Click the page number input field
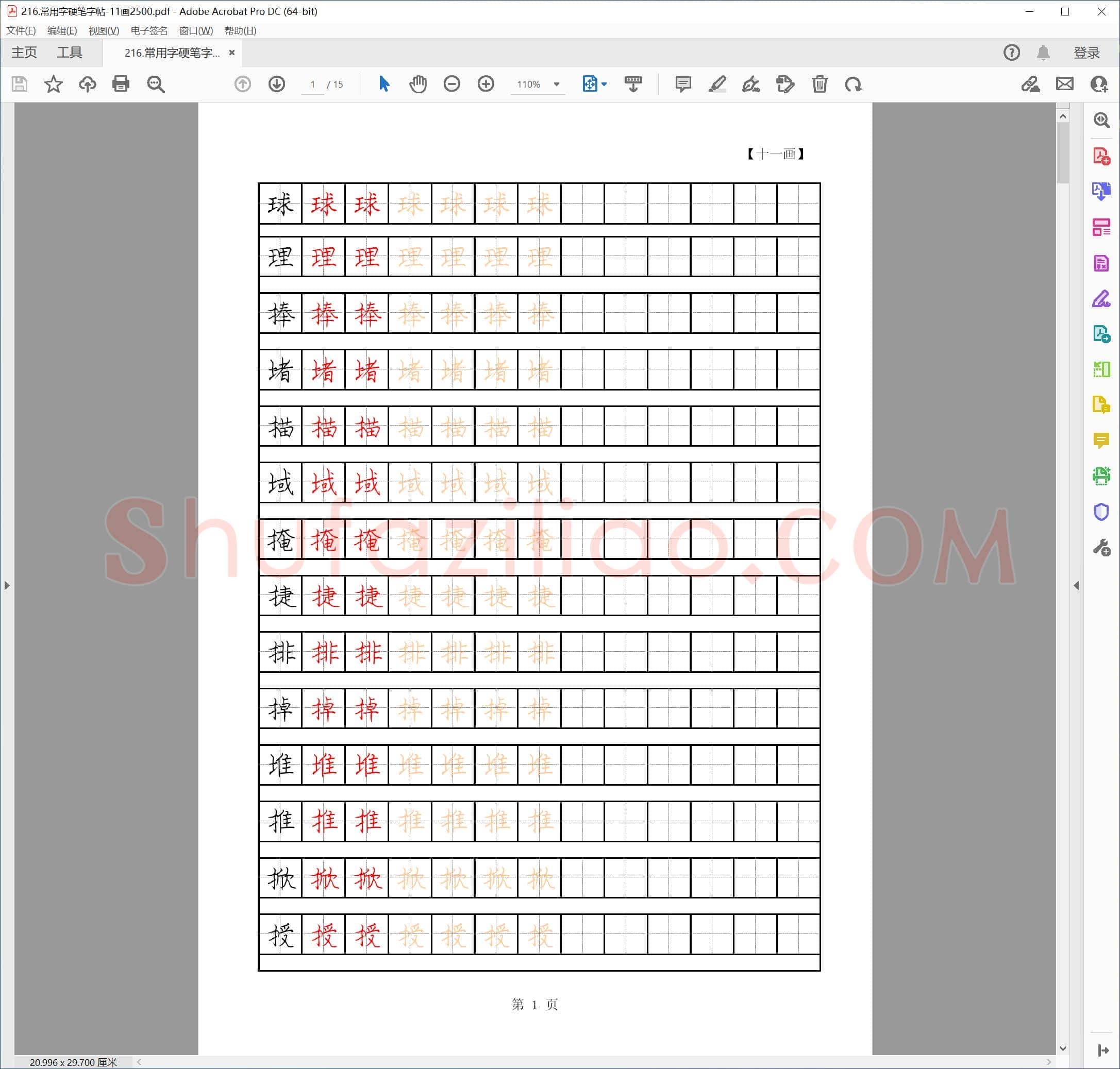1120x1069 pixels. point(312,84)
